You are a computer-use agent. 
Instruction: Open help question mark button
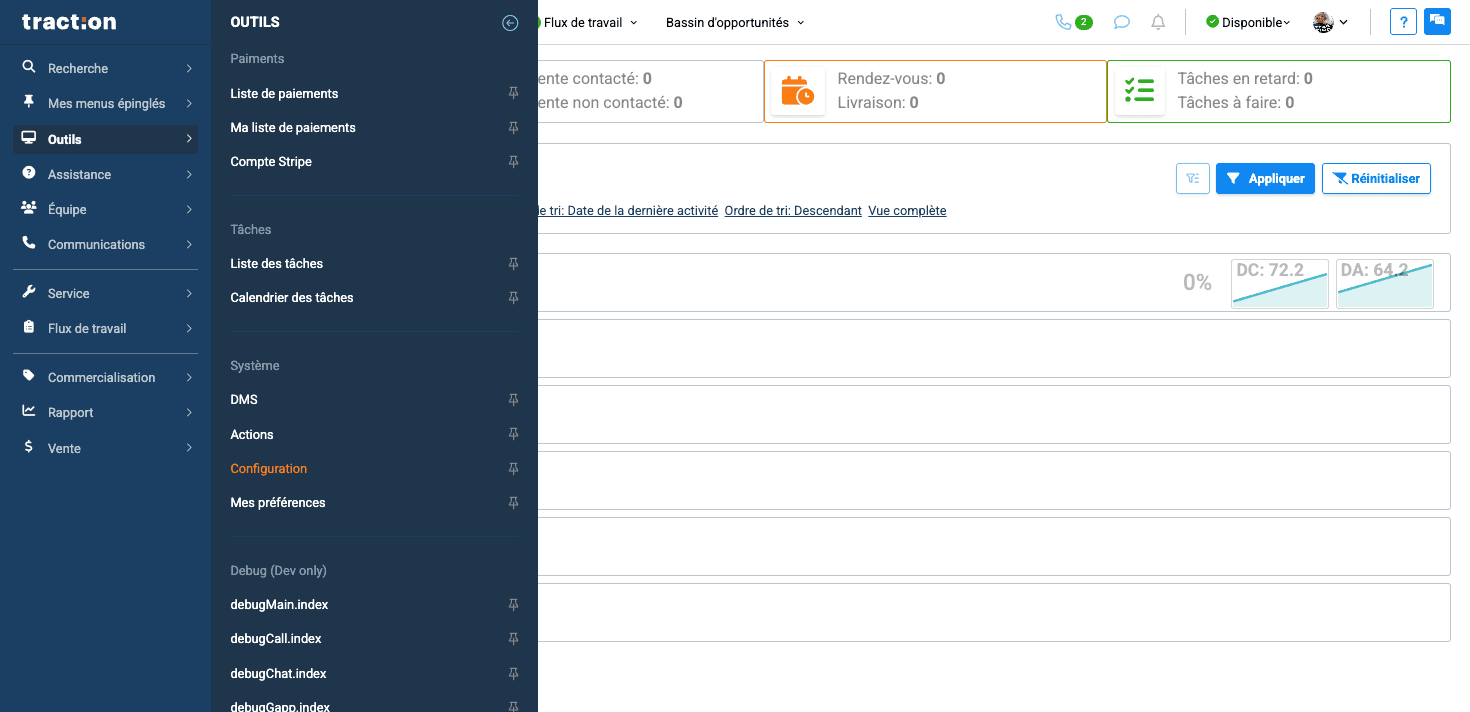(1403, 22)
